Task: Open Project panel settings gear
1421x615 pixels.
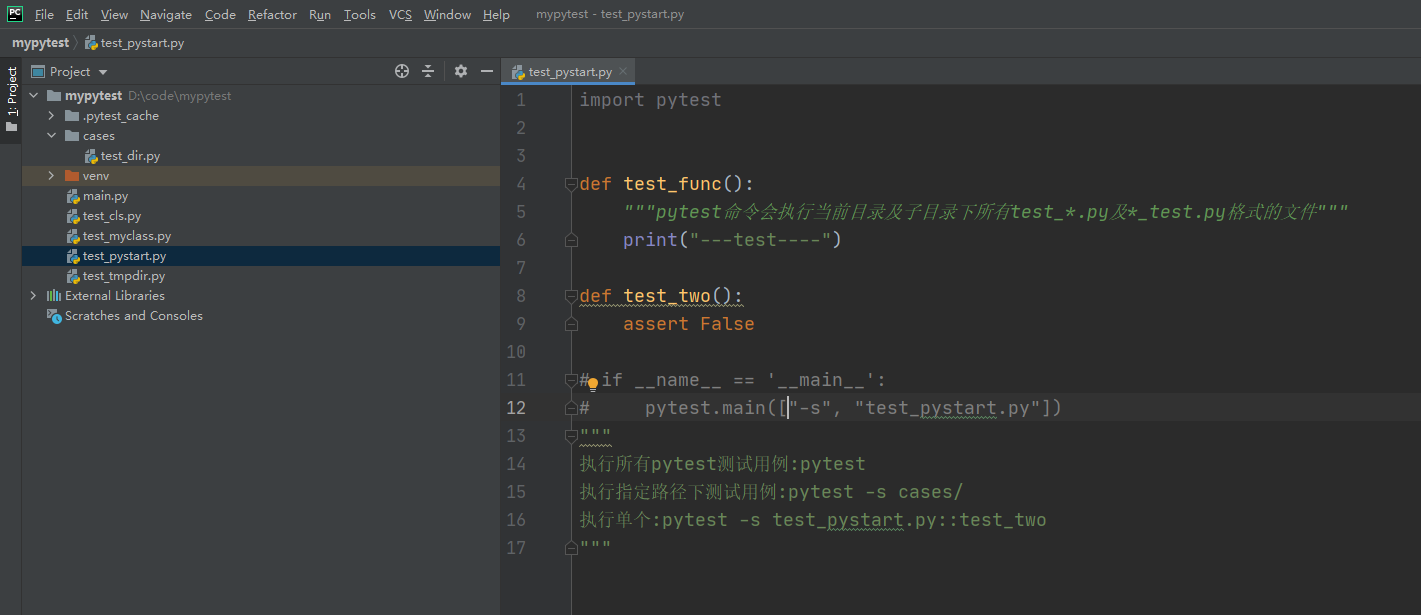Action: [461, 71]
